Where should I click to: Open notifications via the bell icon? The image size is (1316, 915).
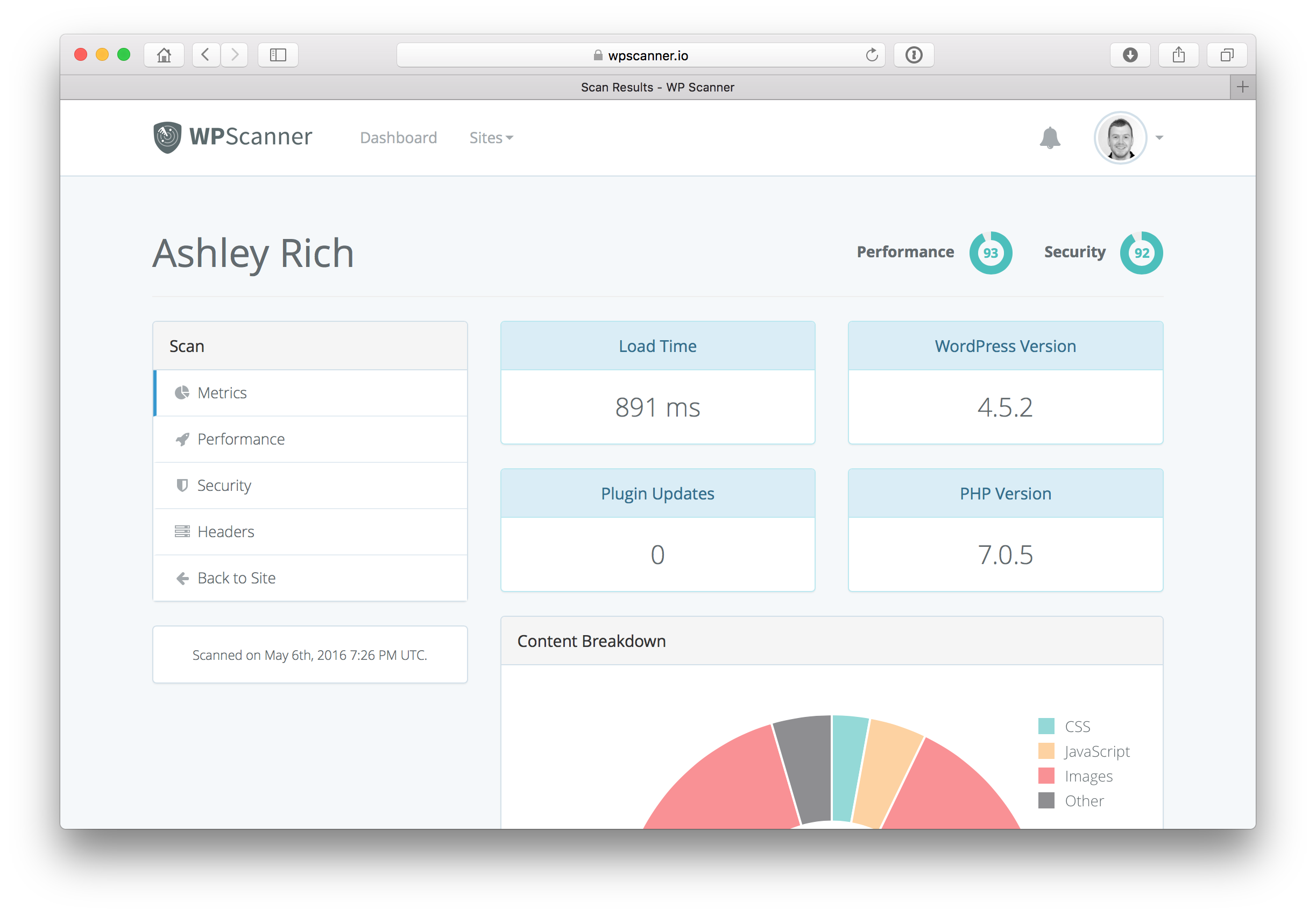pos(1050,138)
